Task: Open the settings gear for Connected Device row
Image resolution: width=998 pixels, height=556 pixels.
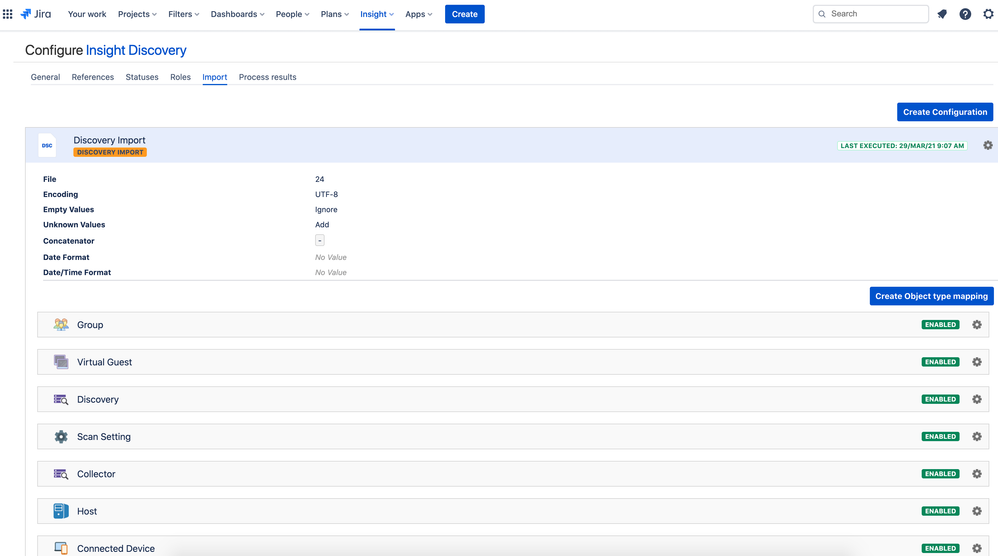Action: click(977, 548)
